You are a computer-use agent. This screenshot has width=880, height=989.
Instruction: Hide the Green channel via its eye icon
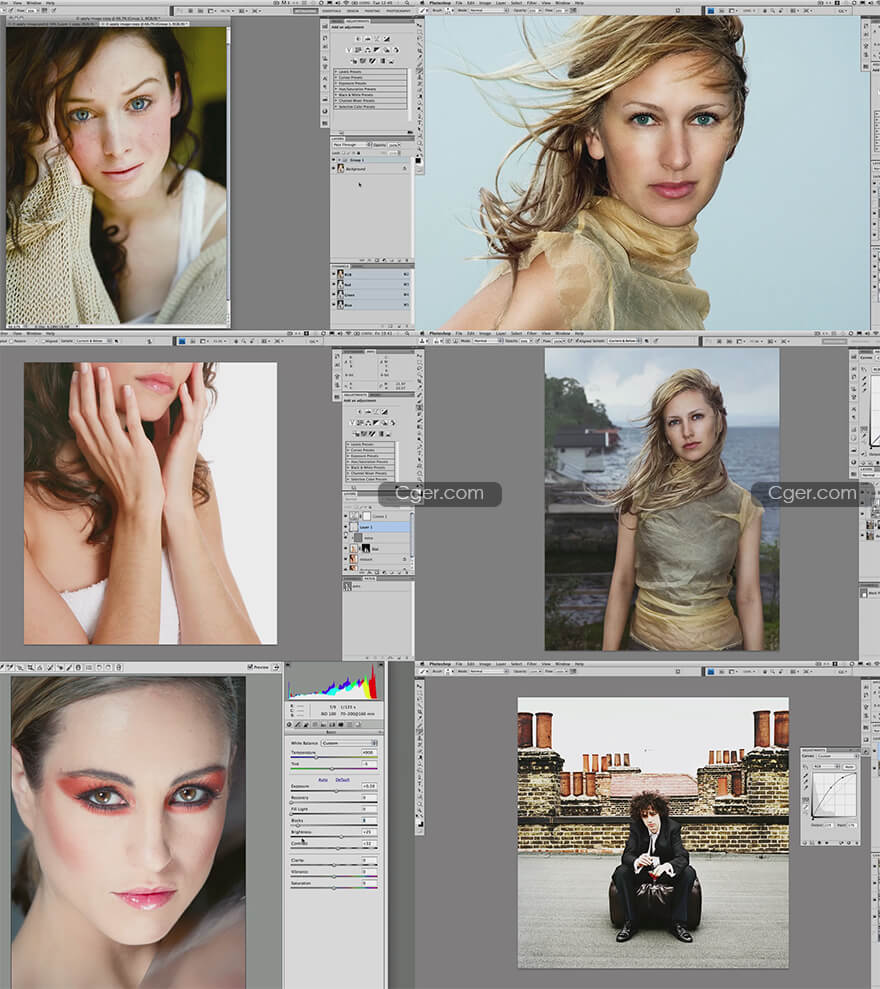pyautogui.click(x=334, y=295)
